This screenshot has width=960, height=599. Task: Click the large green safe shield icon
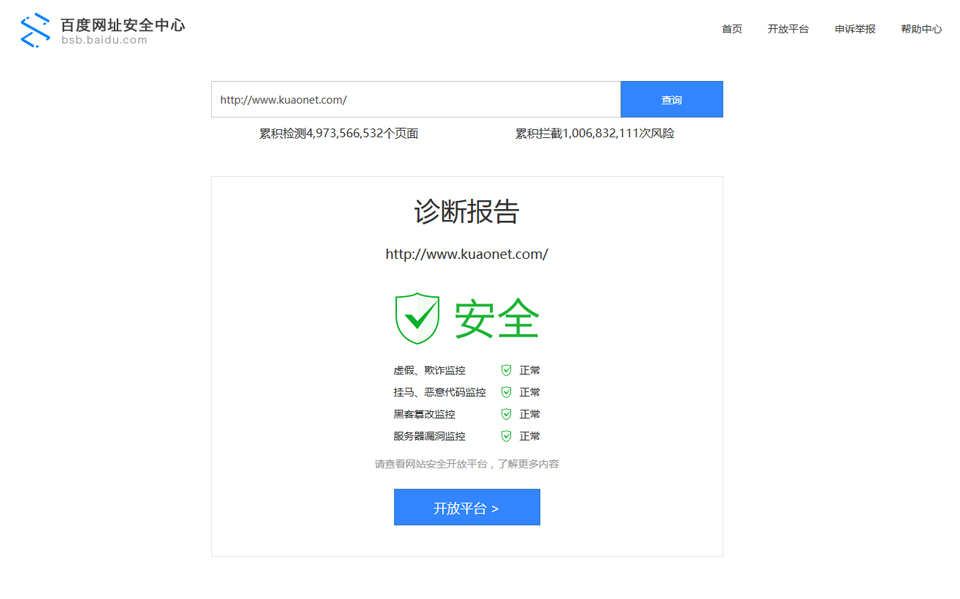pos(418,318)
